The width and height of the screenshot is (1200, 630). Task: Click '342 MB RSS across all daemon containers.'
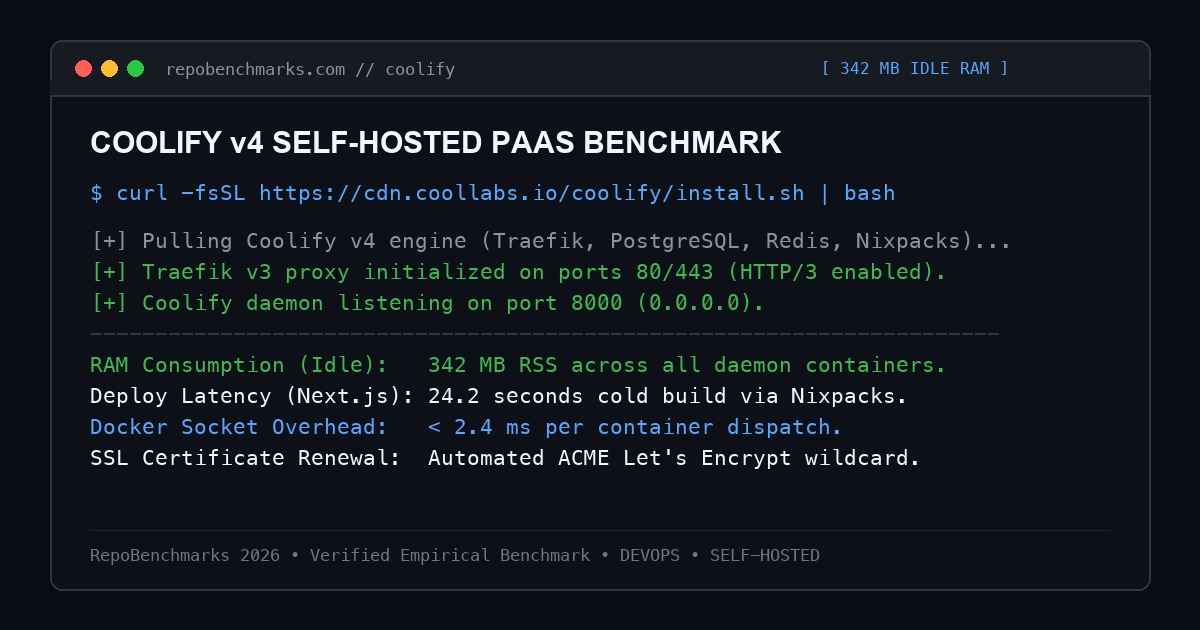pyautogui.click(x=687, y=365)
